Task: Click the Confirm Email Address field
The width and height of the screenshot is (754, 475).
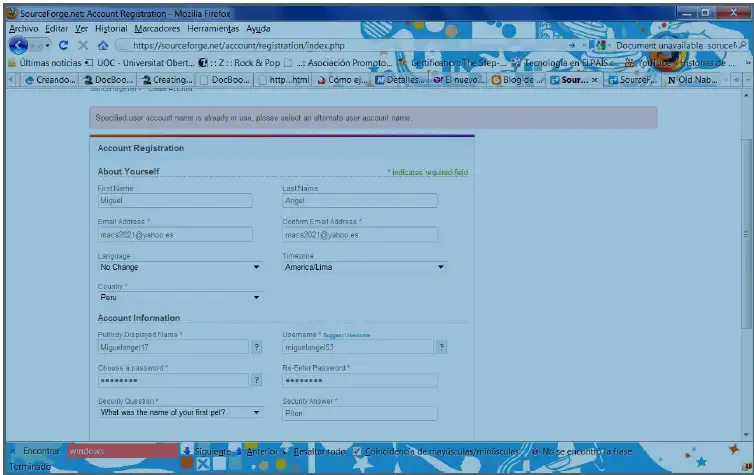Action: coord(360,235)
